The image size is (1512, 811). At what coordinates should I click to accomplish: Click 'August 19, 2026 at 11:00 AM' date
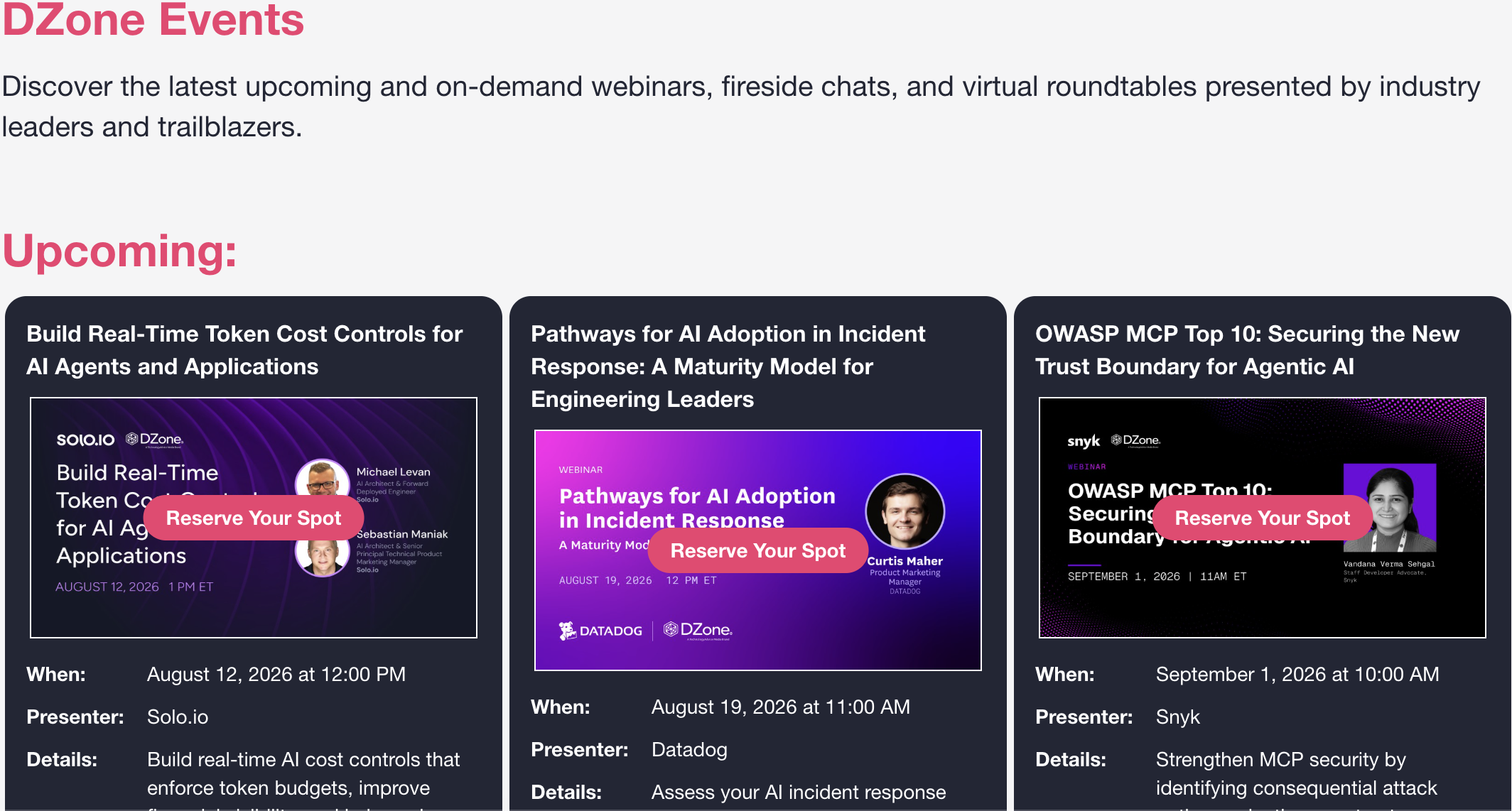click(781, 707)
